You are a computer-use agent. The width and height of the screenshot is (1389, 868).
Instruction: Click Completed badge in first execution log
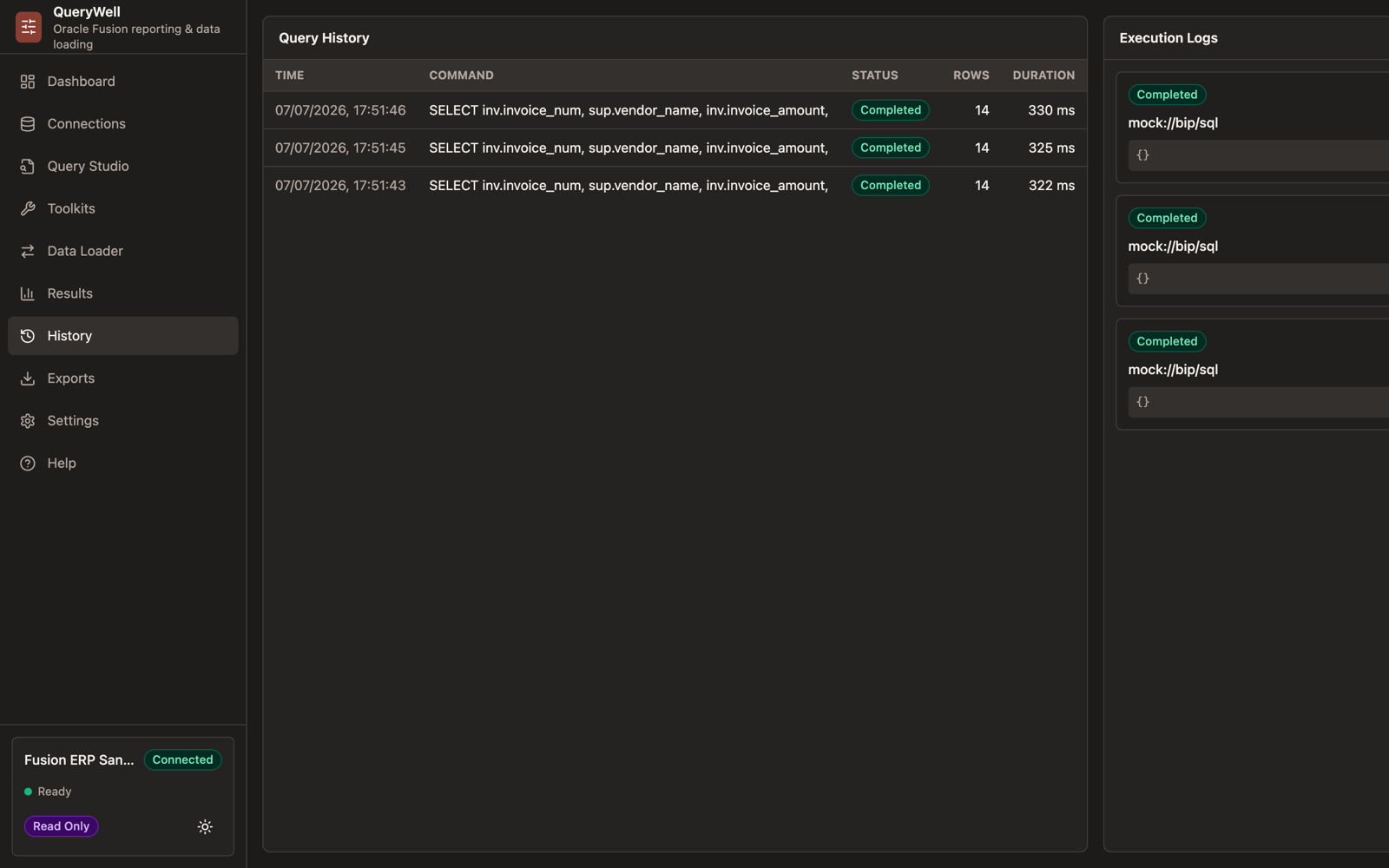[1167, 95]
